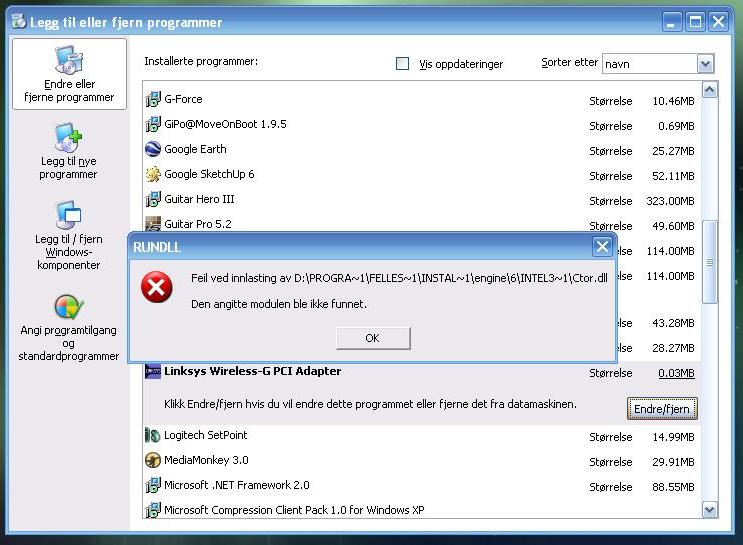Click OK in the RUNDLL dialog
The width and height of the screenshot is (743, 545).
pyautogui.click(x=373, y=338)
